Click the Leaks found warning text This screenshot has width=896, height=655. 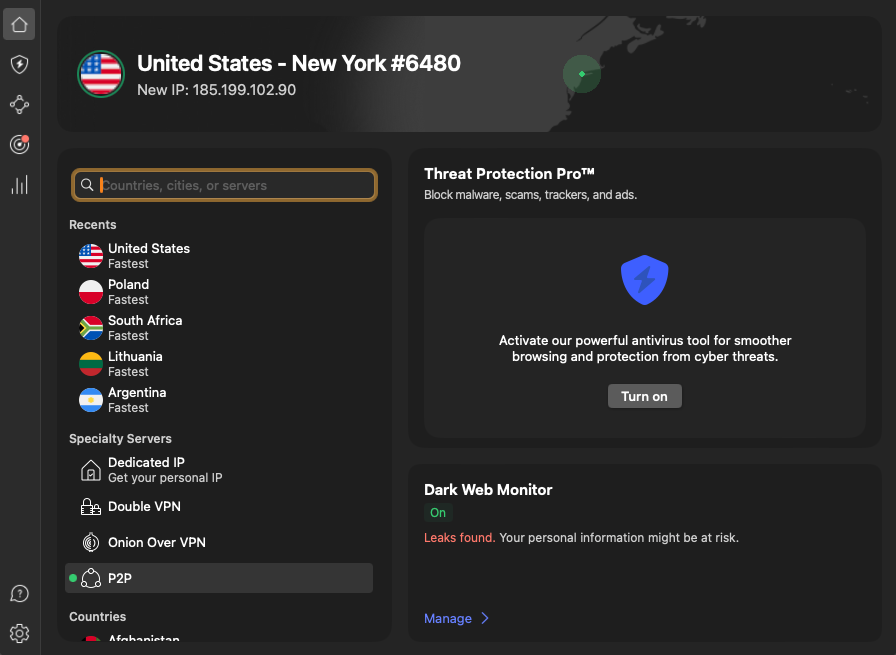pyautogui.click(x=459, y=537)
